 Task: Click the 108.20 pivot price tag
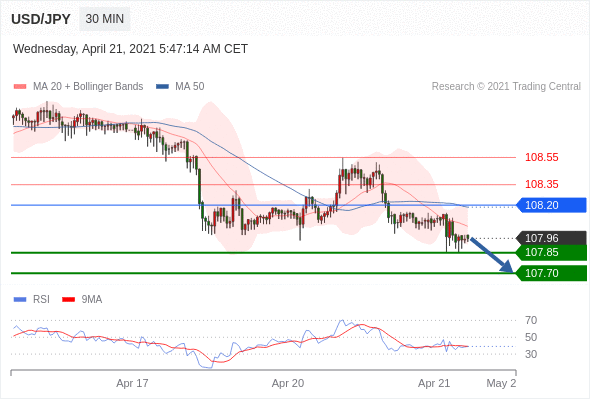[552, 205]
